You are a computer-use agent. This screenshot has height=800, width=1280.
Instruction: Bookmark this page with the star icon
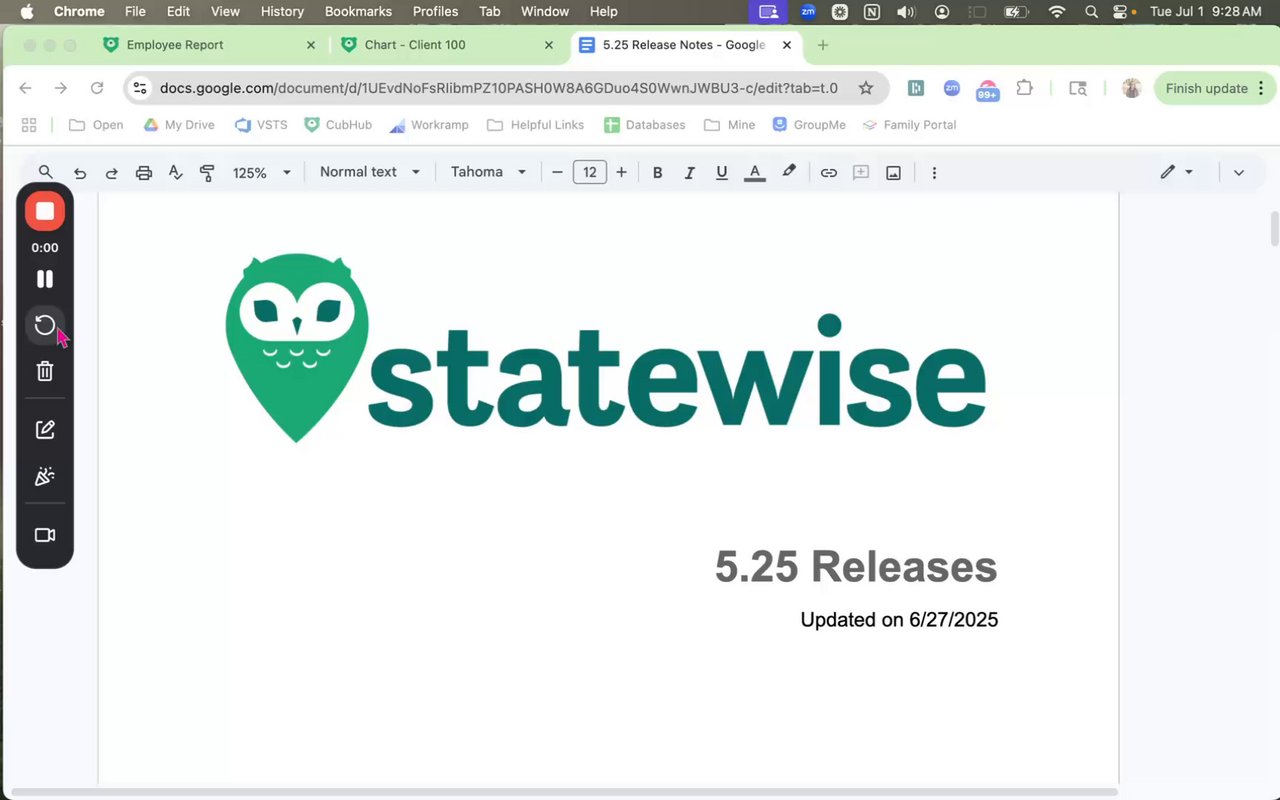coord(866,88)
